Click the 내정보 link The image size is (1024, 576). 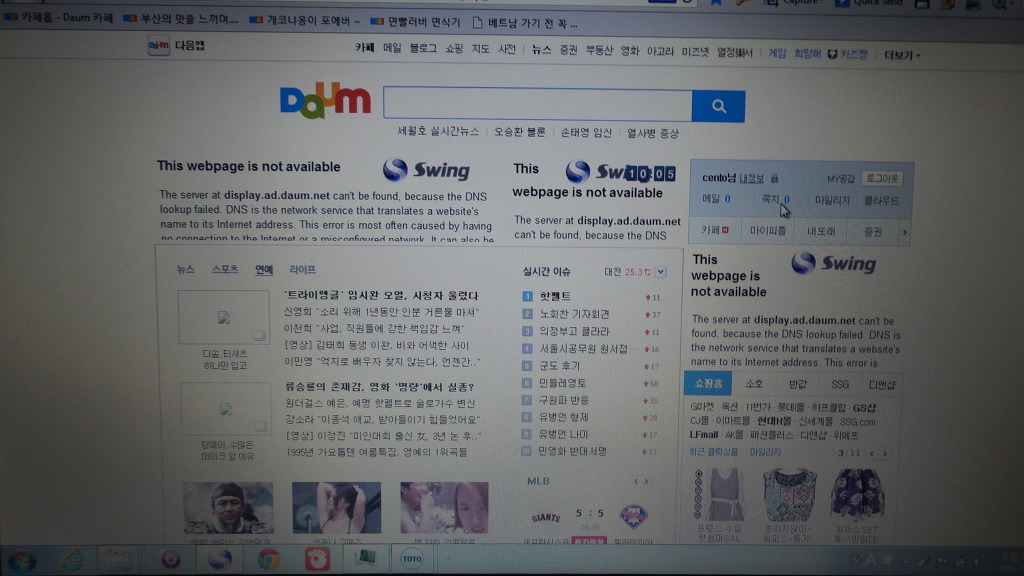[752, 178]
